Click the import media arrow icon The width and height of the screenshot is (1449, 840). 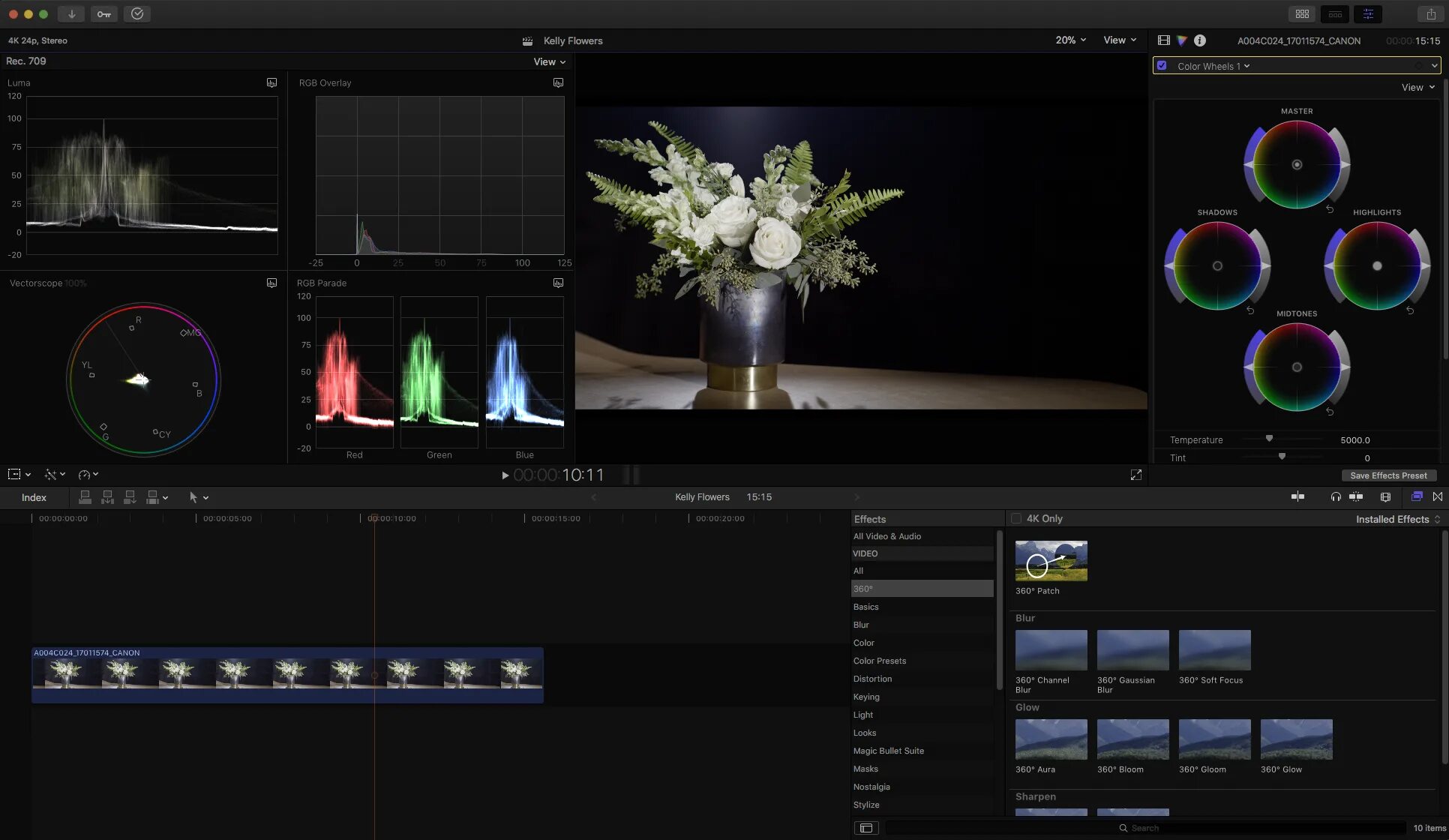[71, 14]
